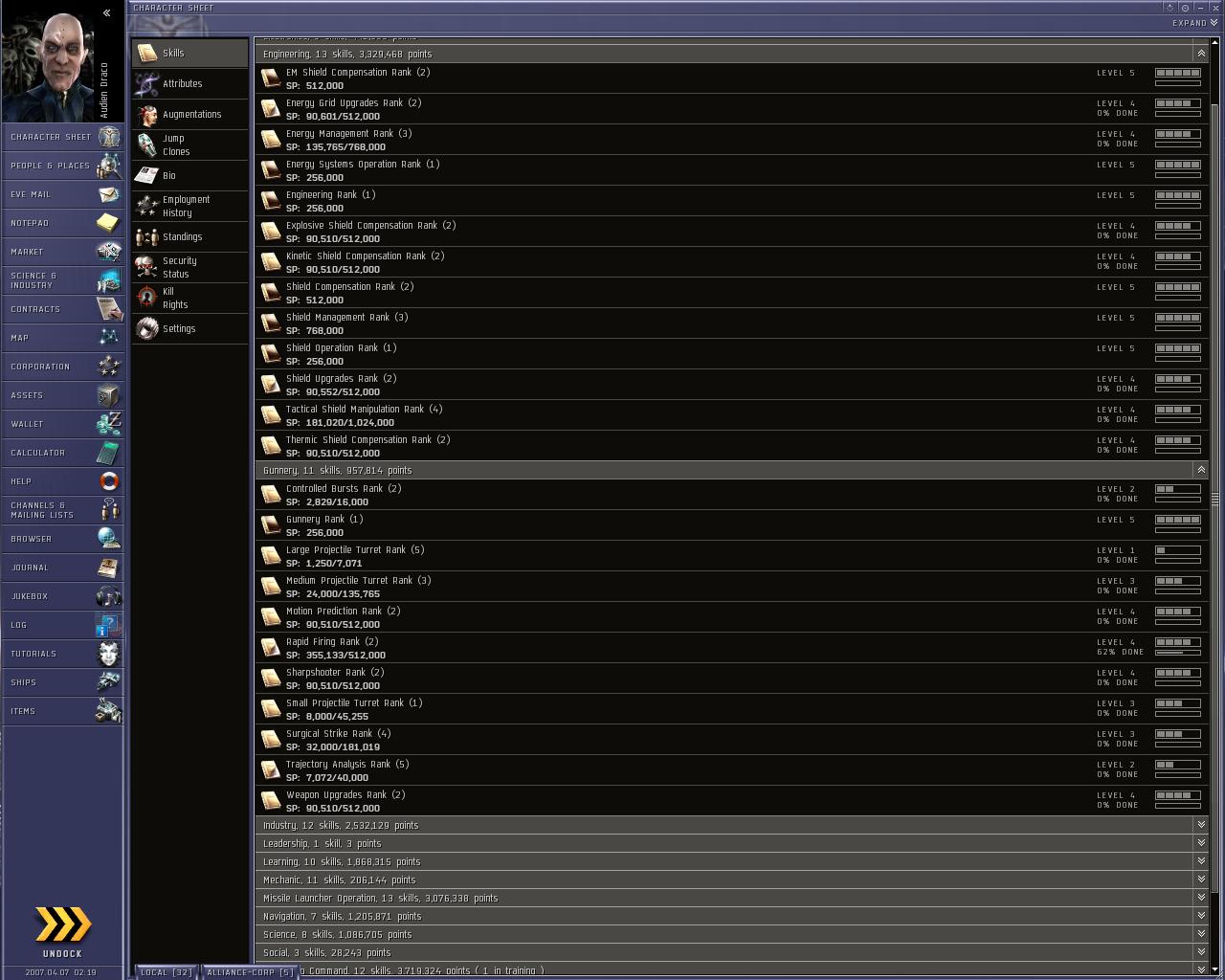Viewport: 1225px width, 980px height.
Task: Select the Skills tab
Action: coord(190,54)
